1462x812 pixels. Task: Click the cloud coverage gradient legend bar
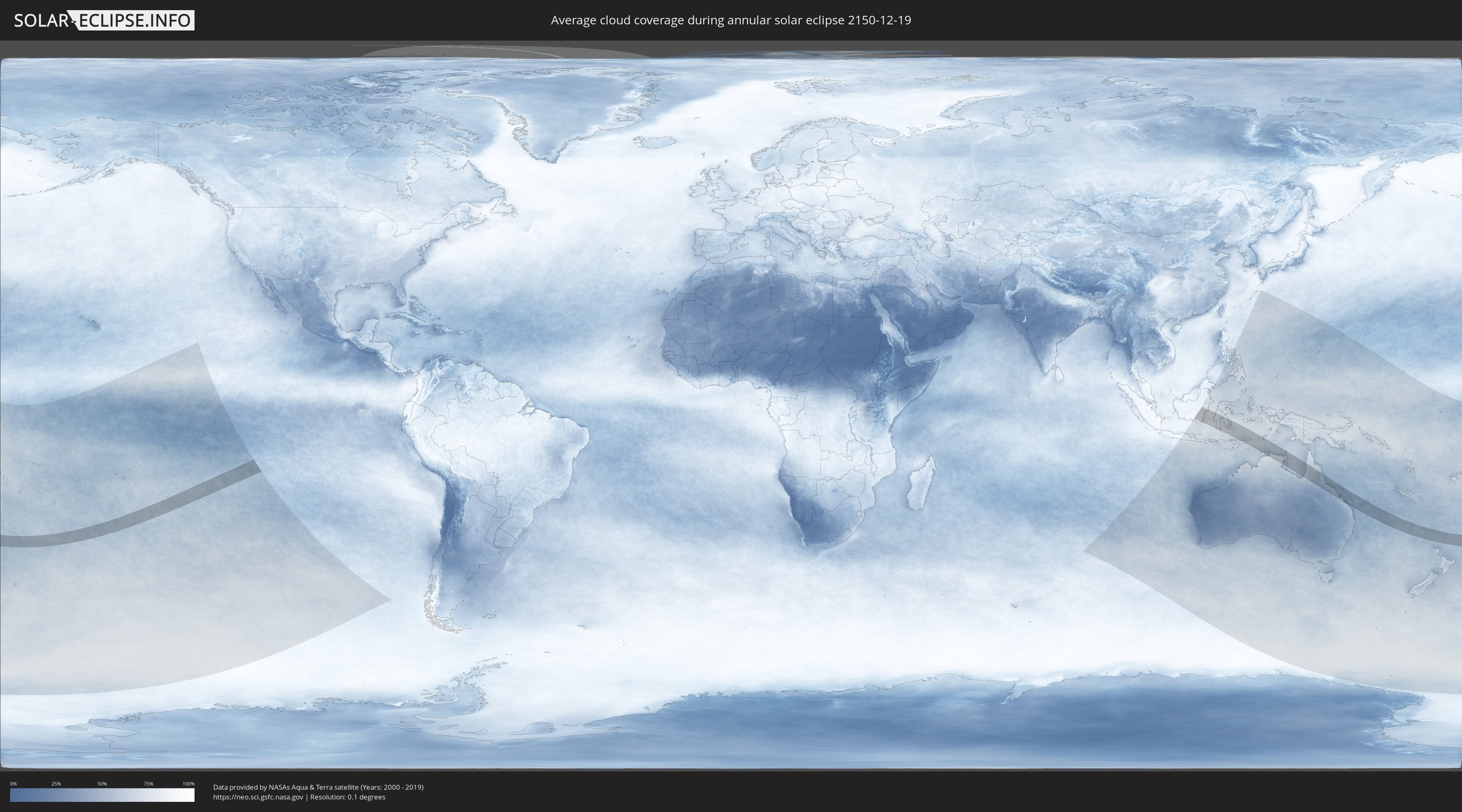[x=102, y=795]
